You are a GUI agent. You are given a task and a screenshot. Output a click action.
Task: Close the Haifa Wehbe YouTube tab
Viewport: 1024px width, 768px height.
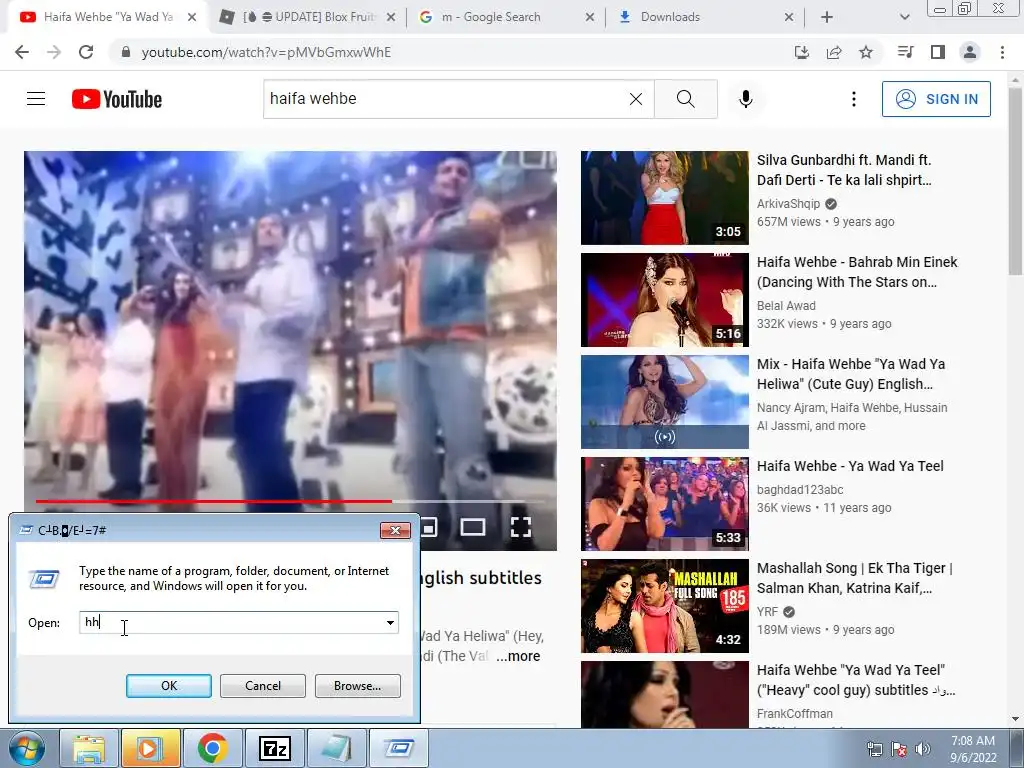click(x=191, y=17)
